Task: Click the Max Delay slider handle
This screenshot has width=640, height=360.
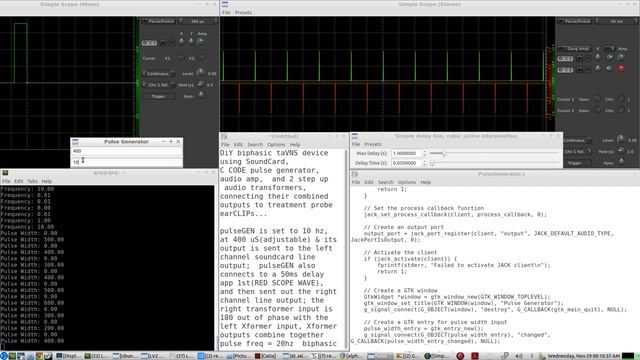Action: (x=444, y=153)
